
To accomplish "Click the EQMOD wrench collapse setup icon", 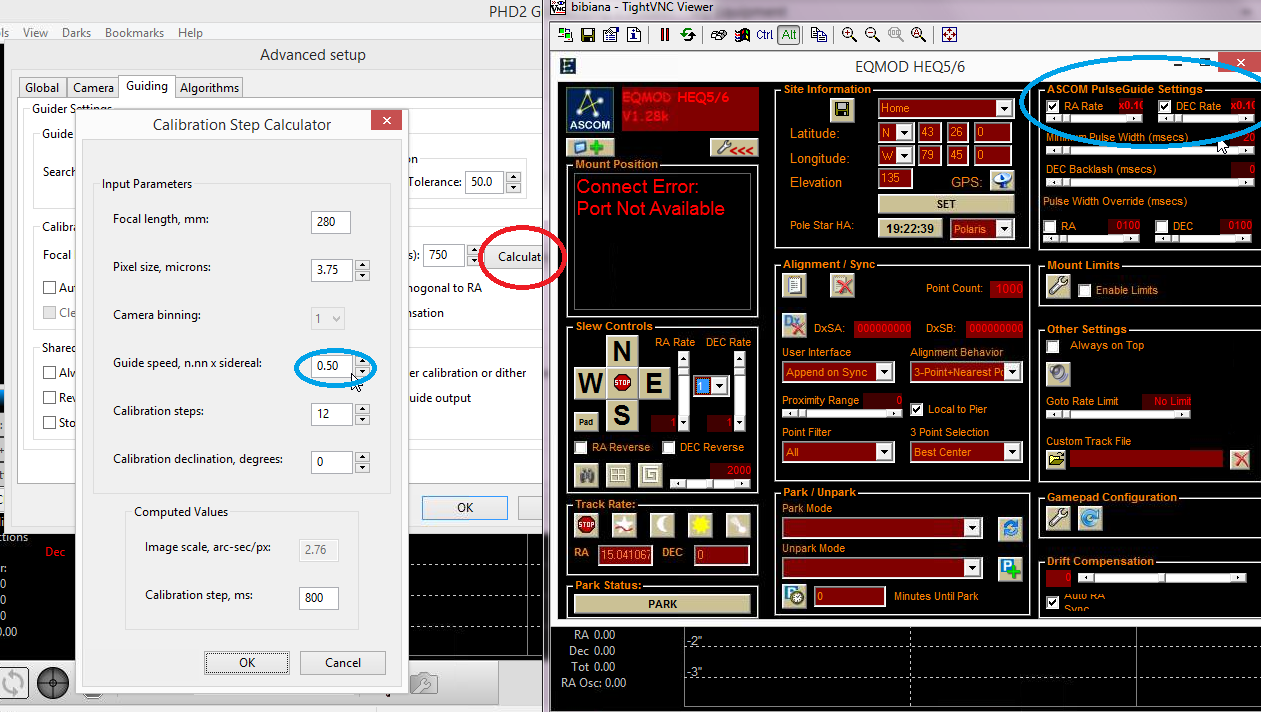I will (734, 148).
